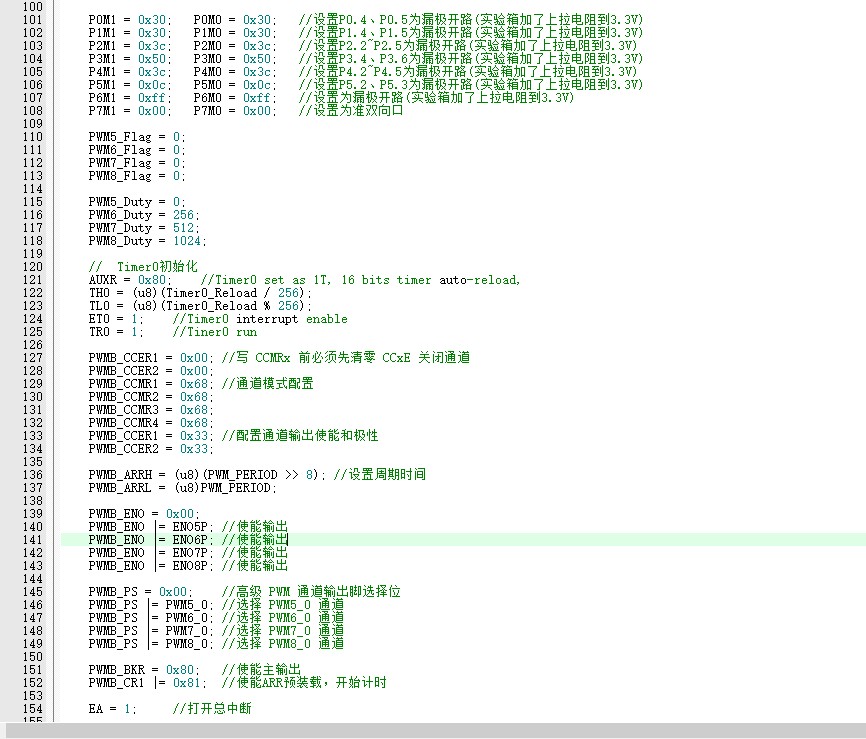Screen dimensions: 866x739
Task: Click on PWMB_CR1 |= 0x81 statement
Action: click(x=147, y=683)
